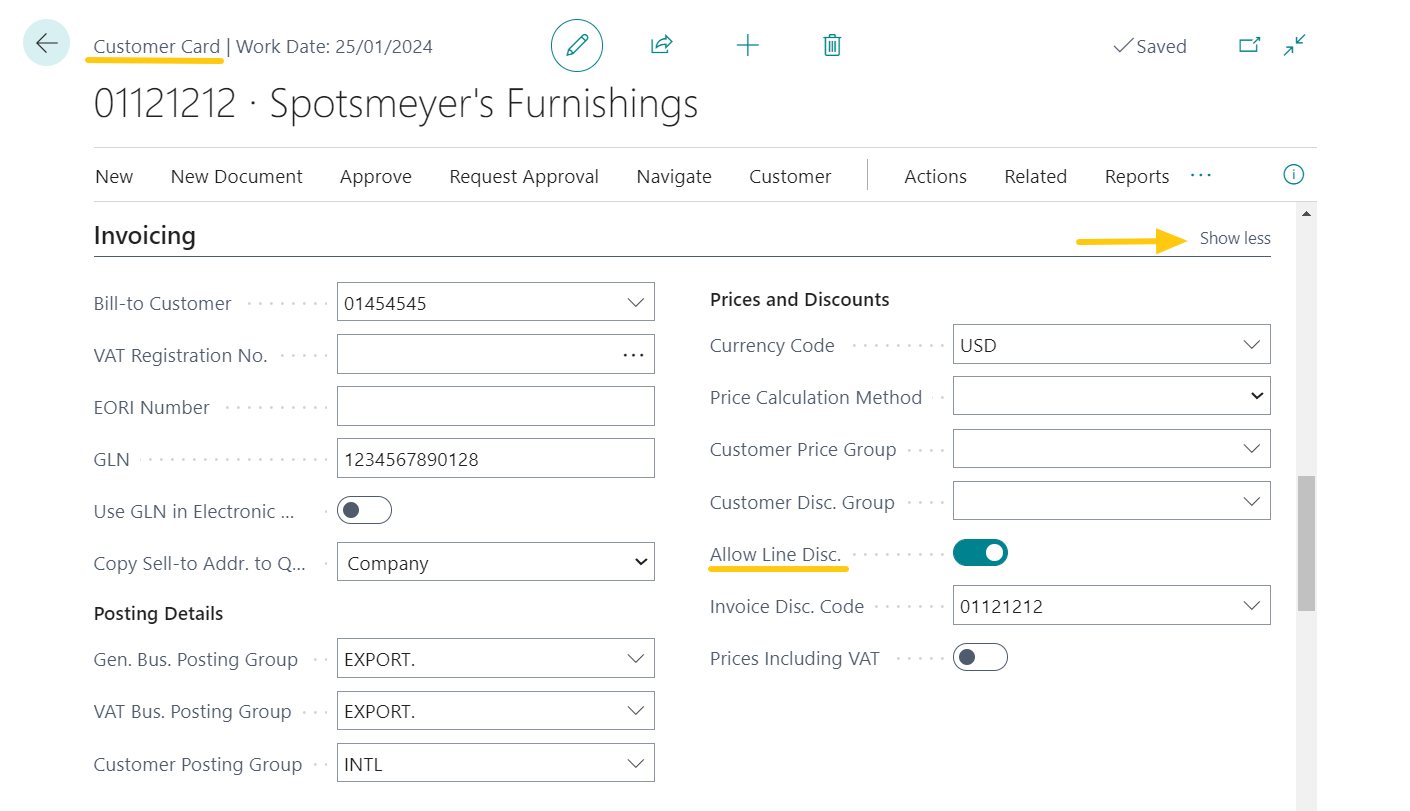This screenshot has width=1410, height=811.
Task: Show more actions via ellipsis menu
Action: point(1201,175)
